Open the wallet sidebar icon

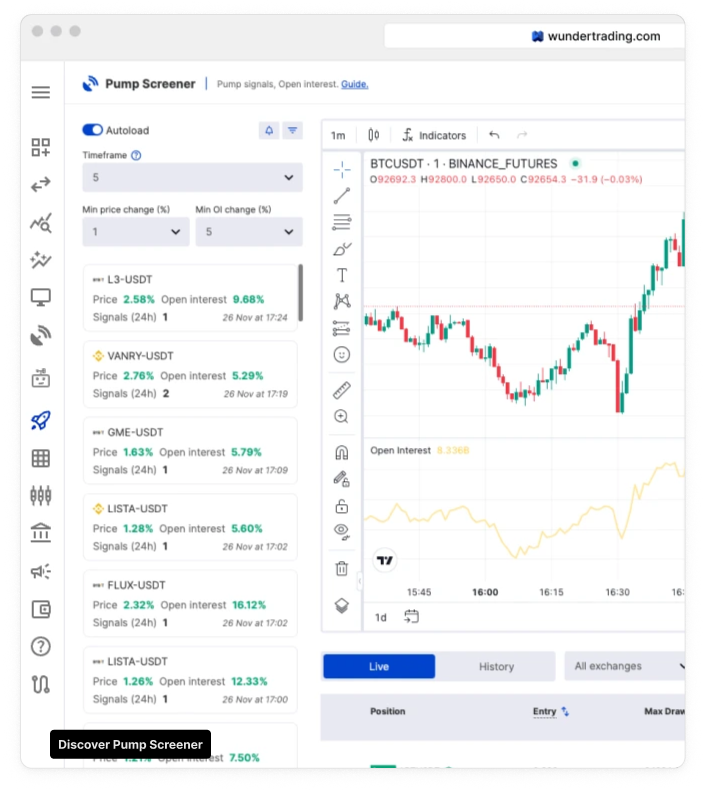[x=41, y=609]
